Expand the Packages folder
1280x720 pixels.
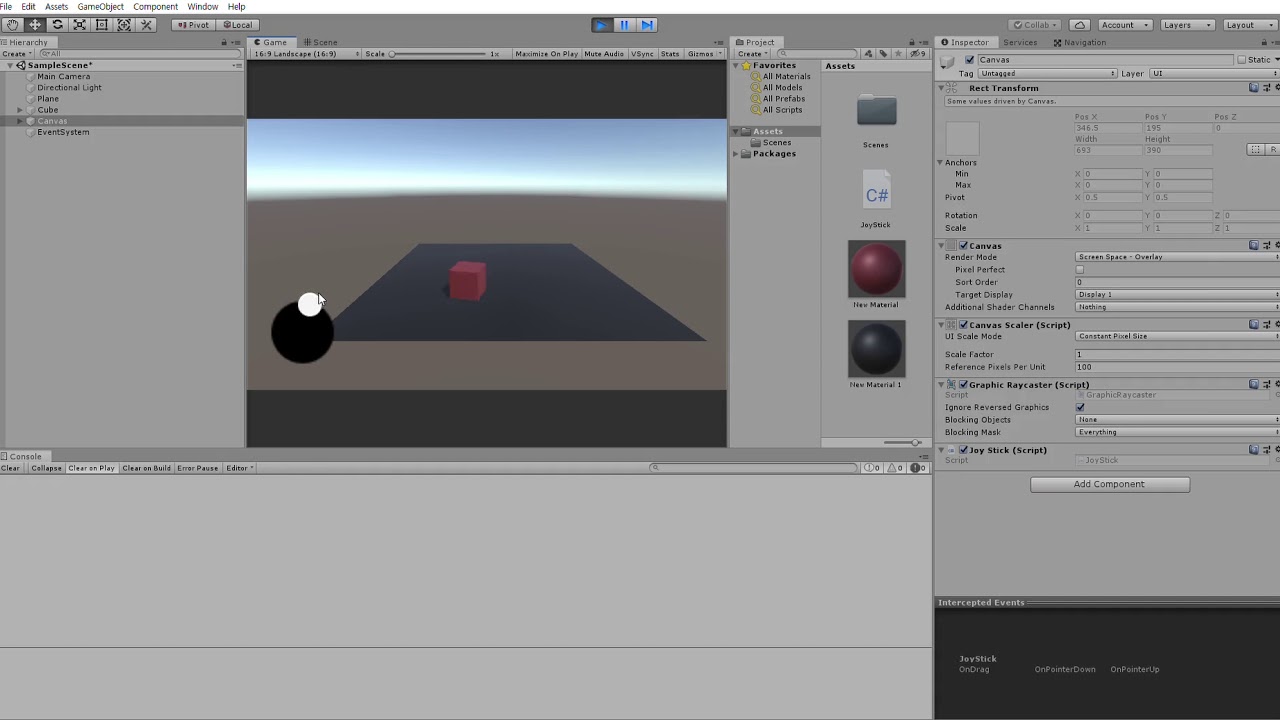[x=736, y=154]
